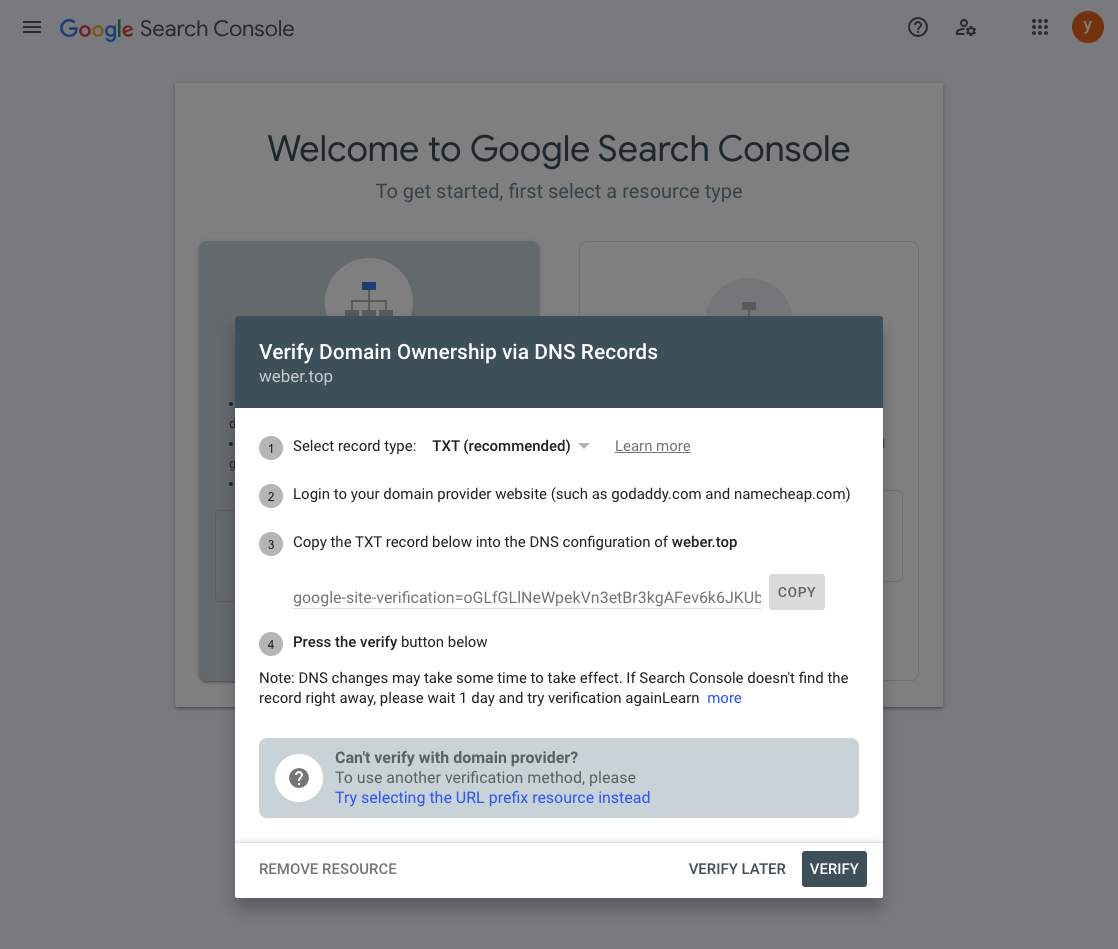Screen dimensions: 1118x949
Task: Click the Domain resource network icon
Action: click(369, 298)
